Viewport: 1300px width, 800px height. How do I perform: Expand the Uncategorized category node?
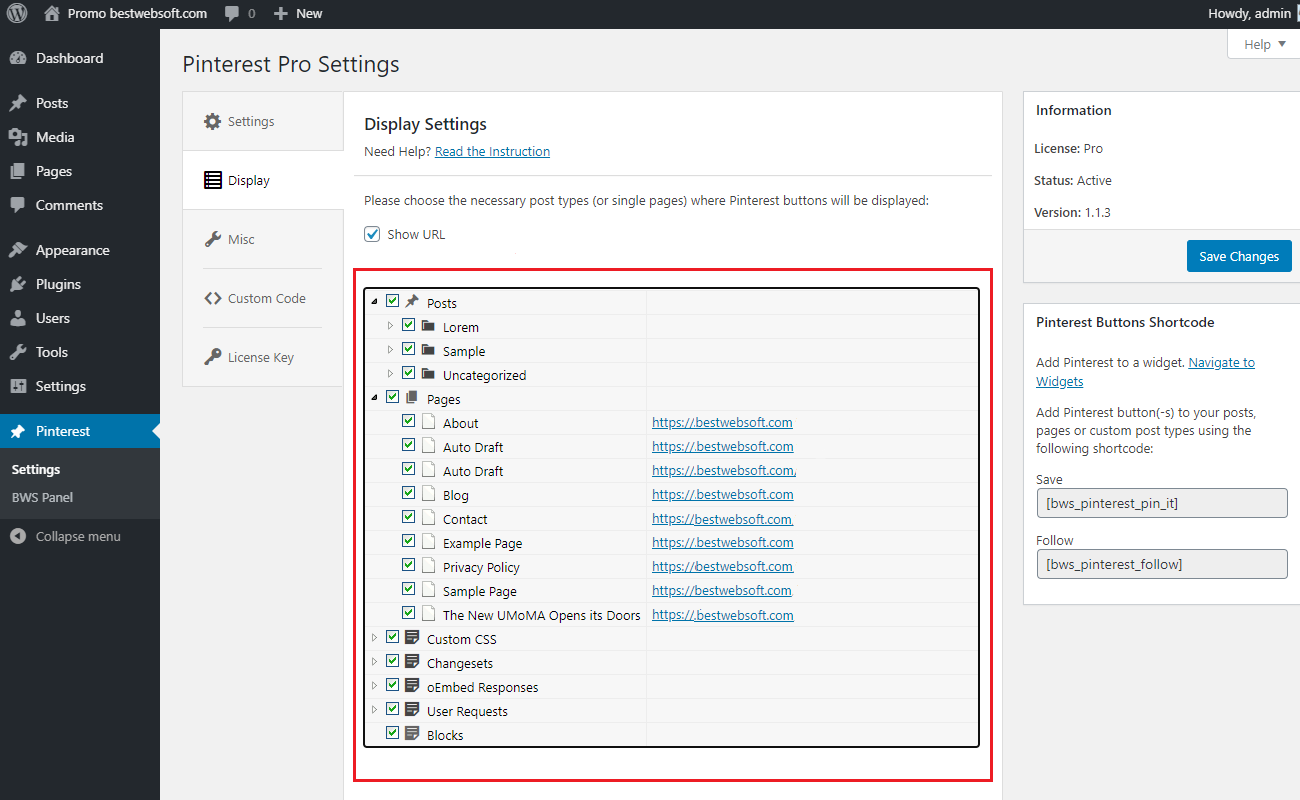(x=390, y=374)
